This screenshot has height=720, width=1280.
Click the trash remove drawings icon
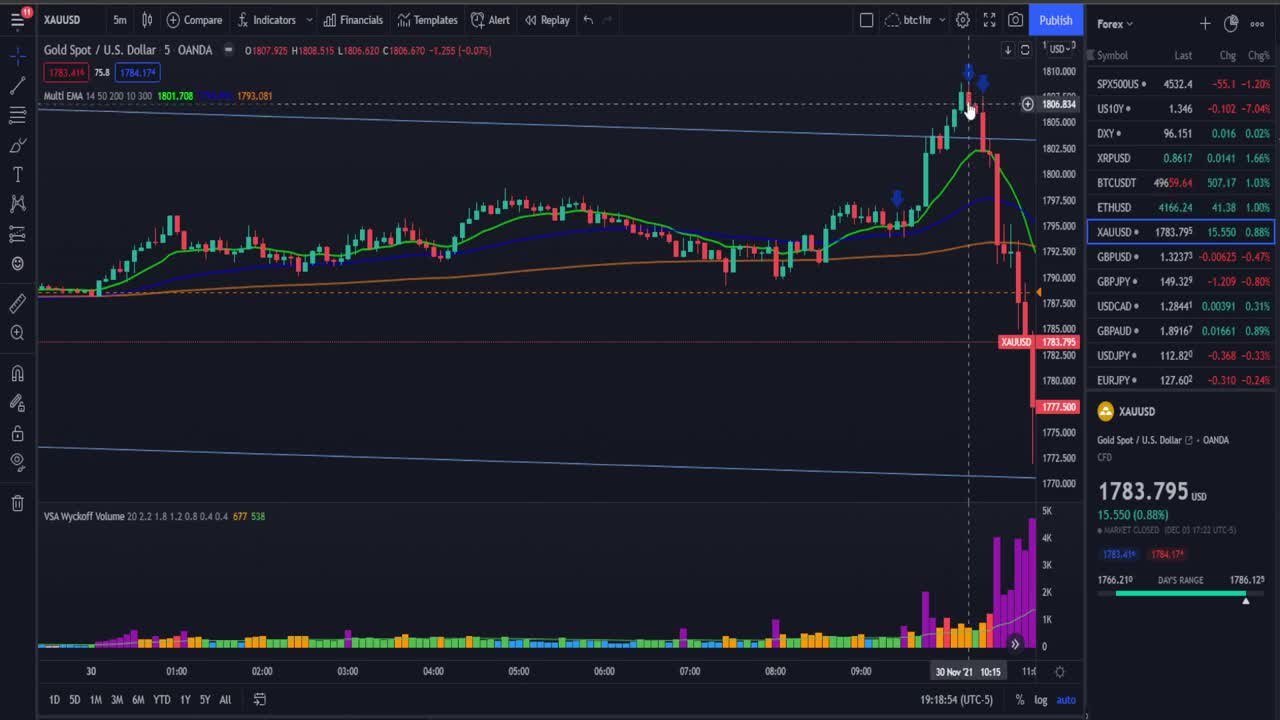(17, 503)
